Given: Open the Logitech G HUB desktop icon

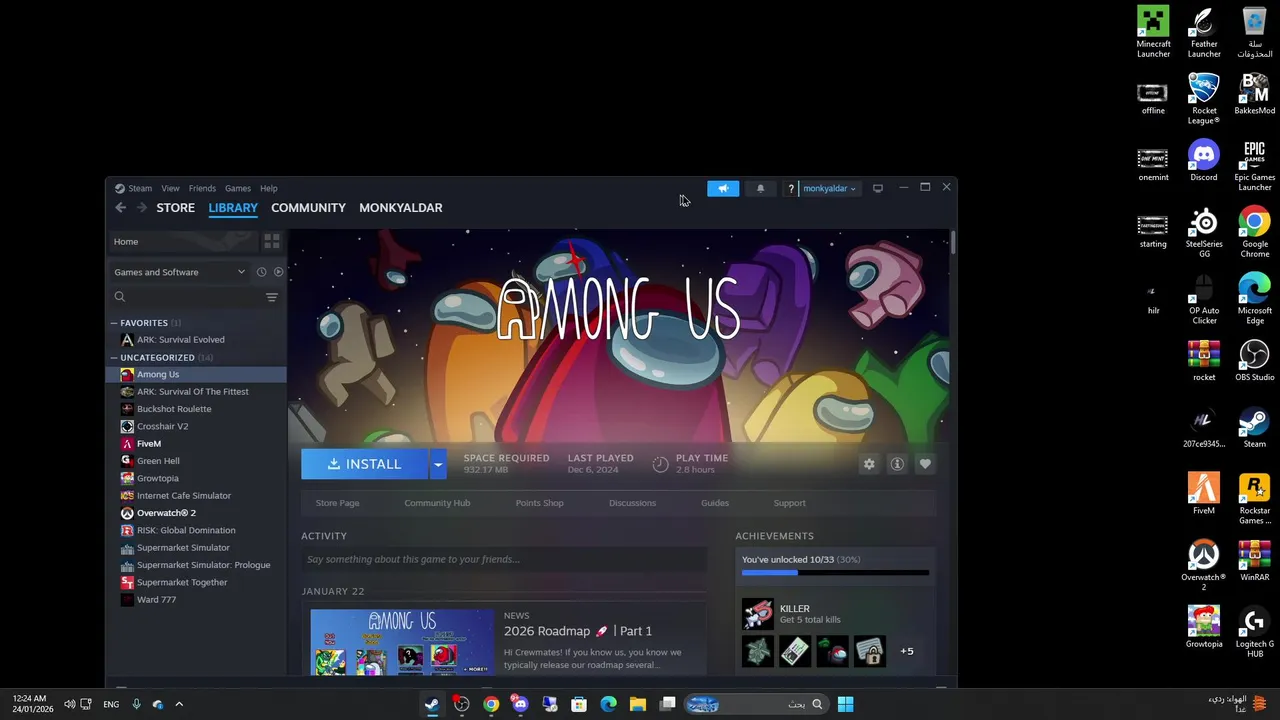Looking at the screenshot, I should click(x=1254, y=632).
